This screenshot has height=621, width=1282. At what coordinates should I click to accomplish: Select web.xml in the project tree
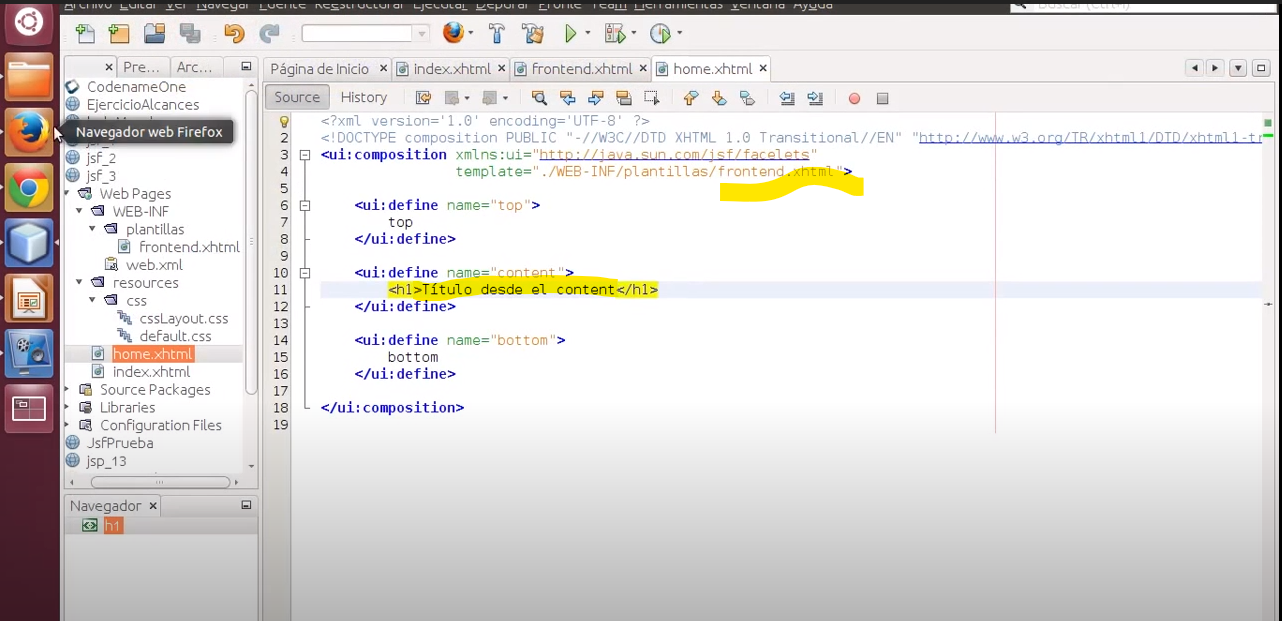(154, 265)
